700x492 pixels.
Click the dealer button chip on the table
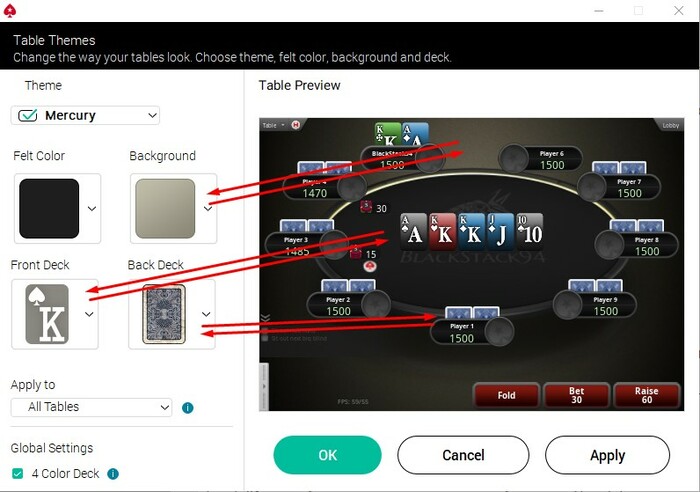point(370,267)
